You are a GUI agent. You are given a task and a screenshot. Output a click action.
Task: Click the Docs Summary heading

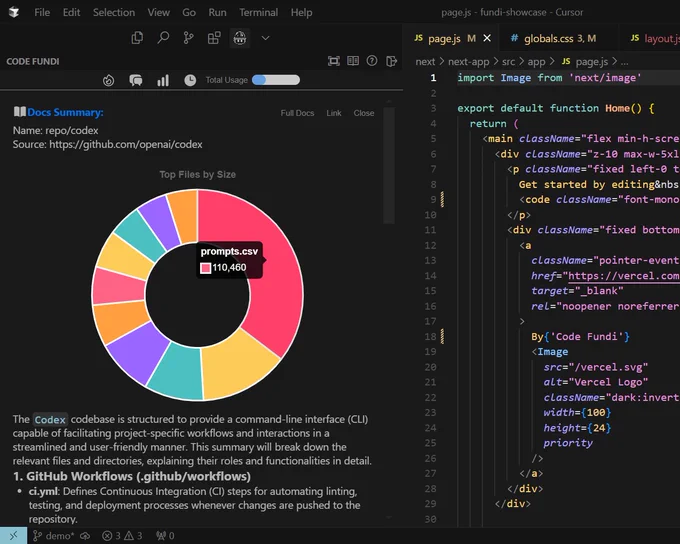point(65,112)
